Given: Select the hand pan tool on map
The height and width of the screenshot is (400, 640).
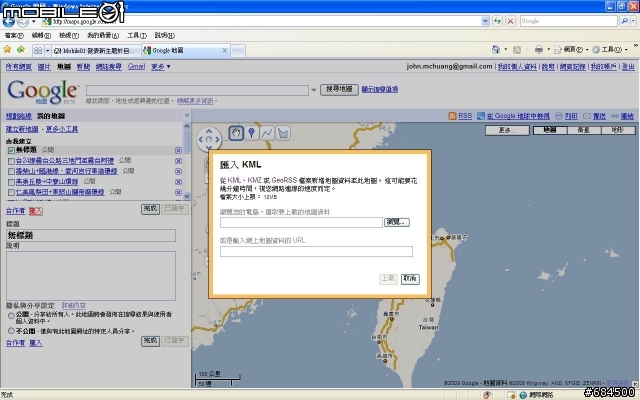Looking at the screenshot, I should coord(236,133).
